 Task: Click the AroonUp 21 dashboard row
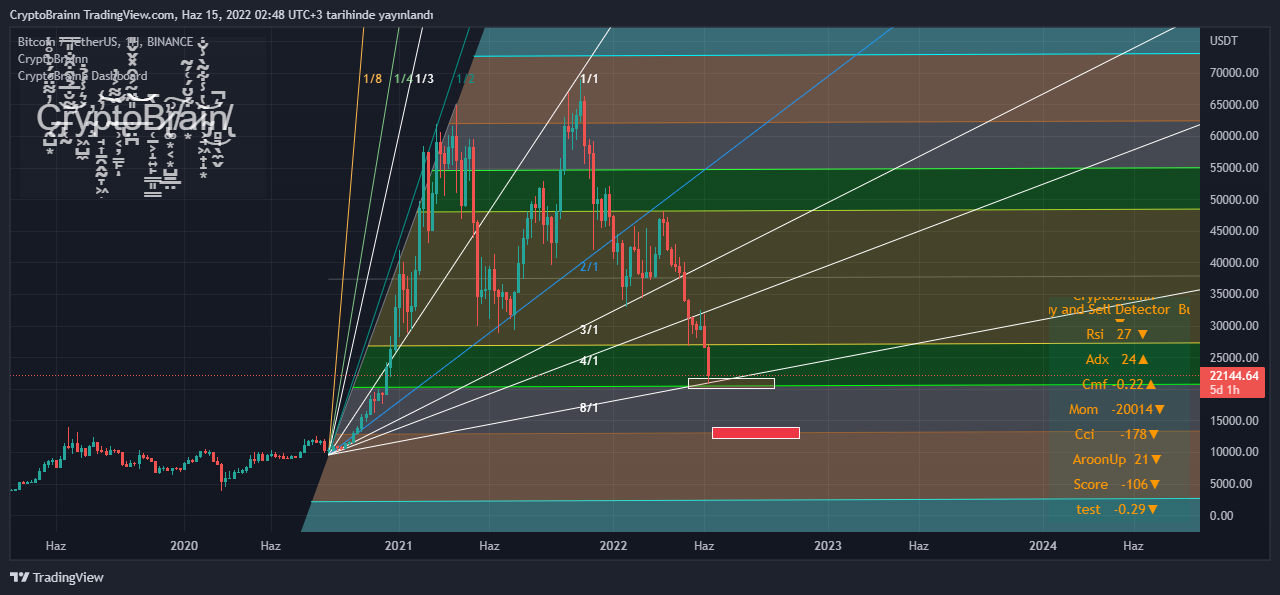tap(1117, 459)
